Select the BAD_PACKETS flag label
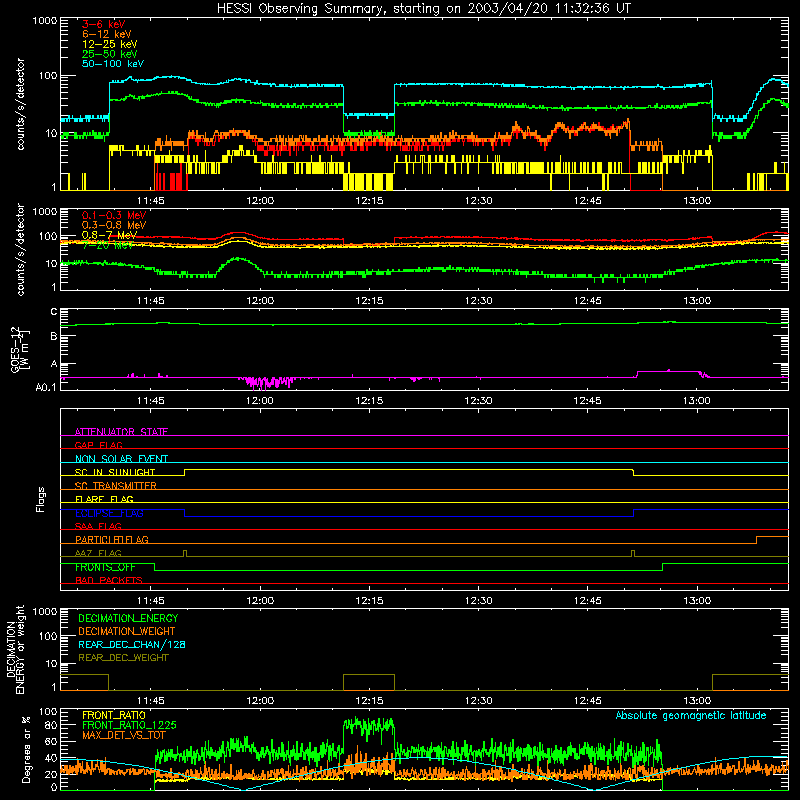 [x=109, y=580]
